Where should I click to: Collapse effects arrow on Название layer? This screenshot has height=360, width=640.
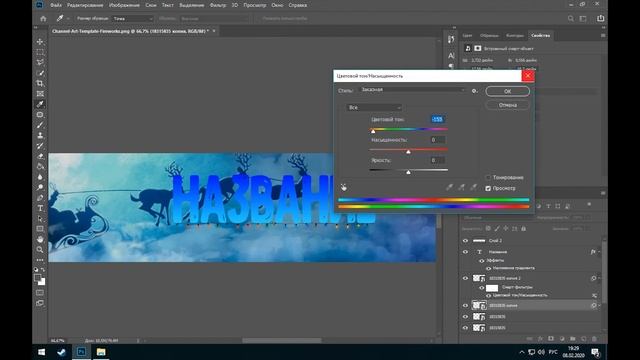pos(599,252)
